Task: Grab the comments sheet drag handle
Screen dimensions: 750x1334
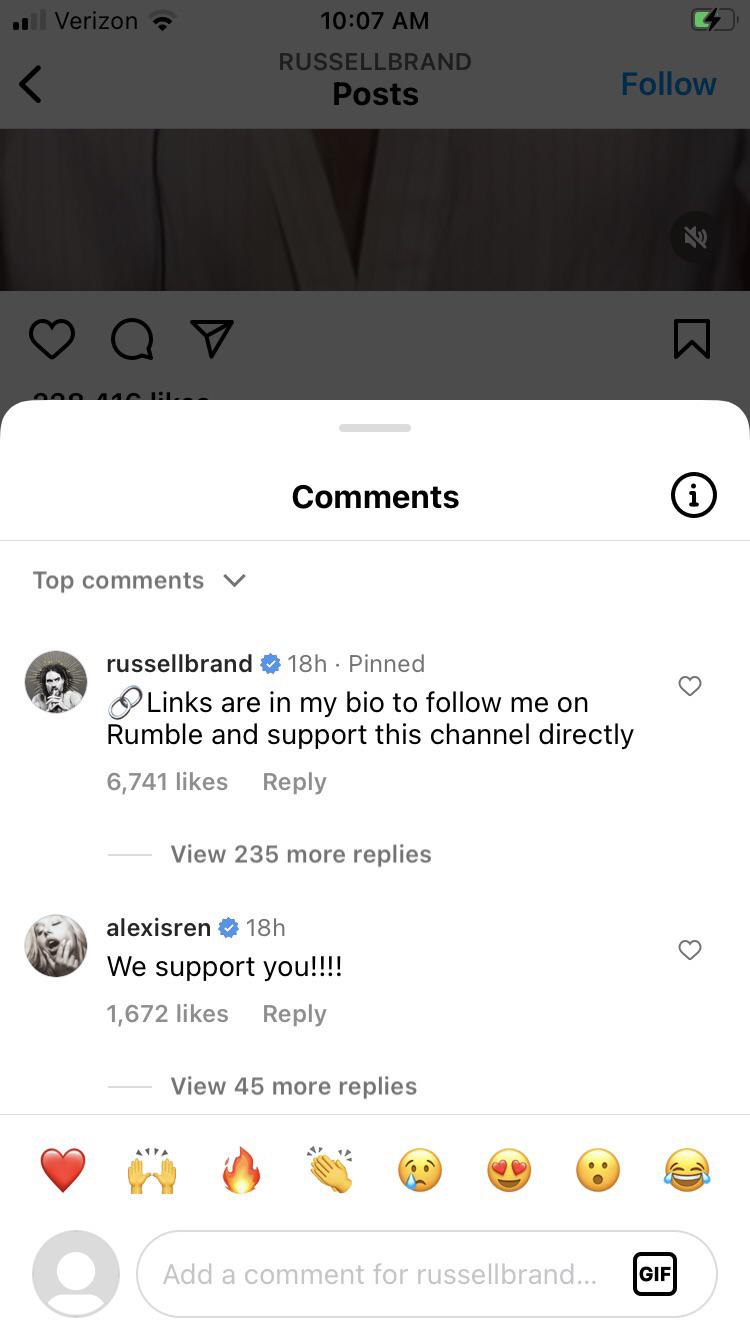Action: pyautogui.click(x=375, y=428)
